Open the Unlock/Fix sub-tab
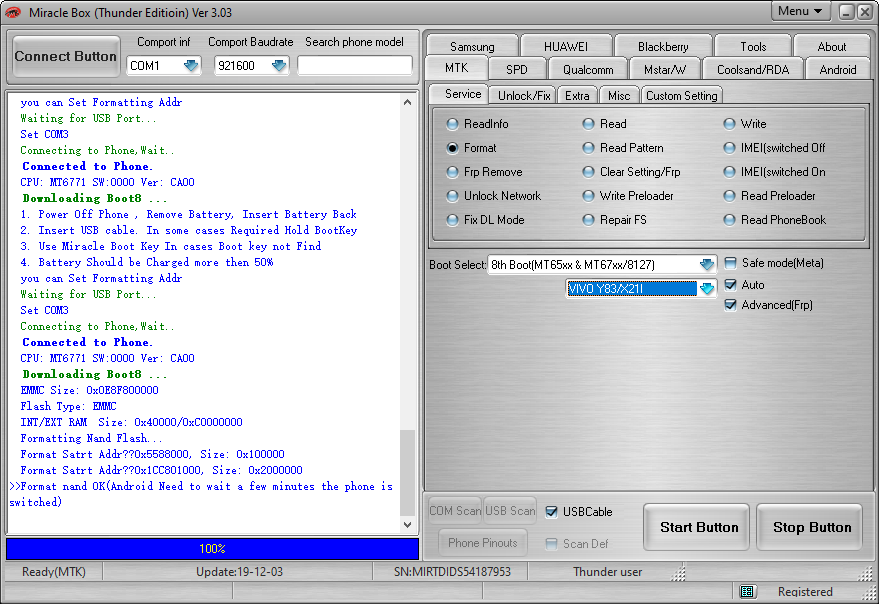This screenshot has width=879, height=604. tap(524, 95)
